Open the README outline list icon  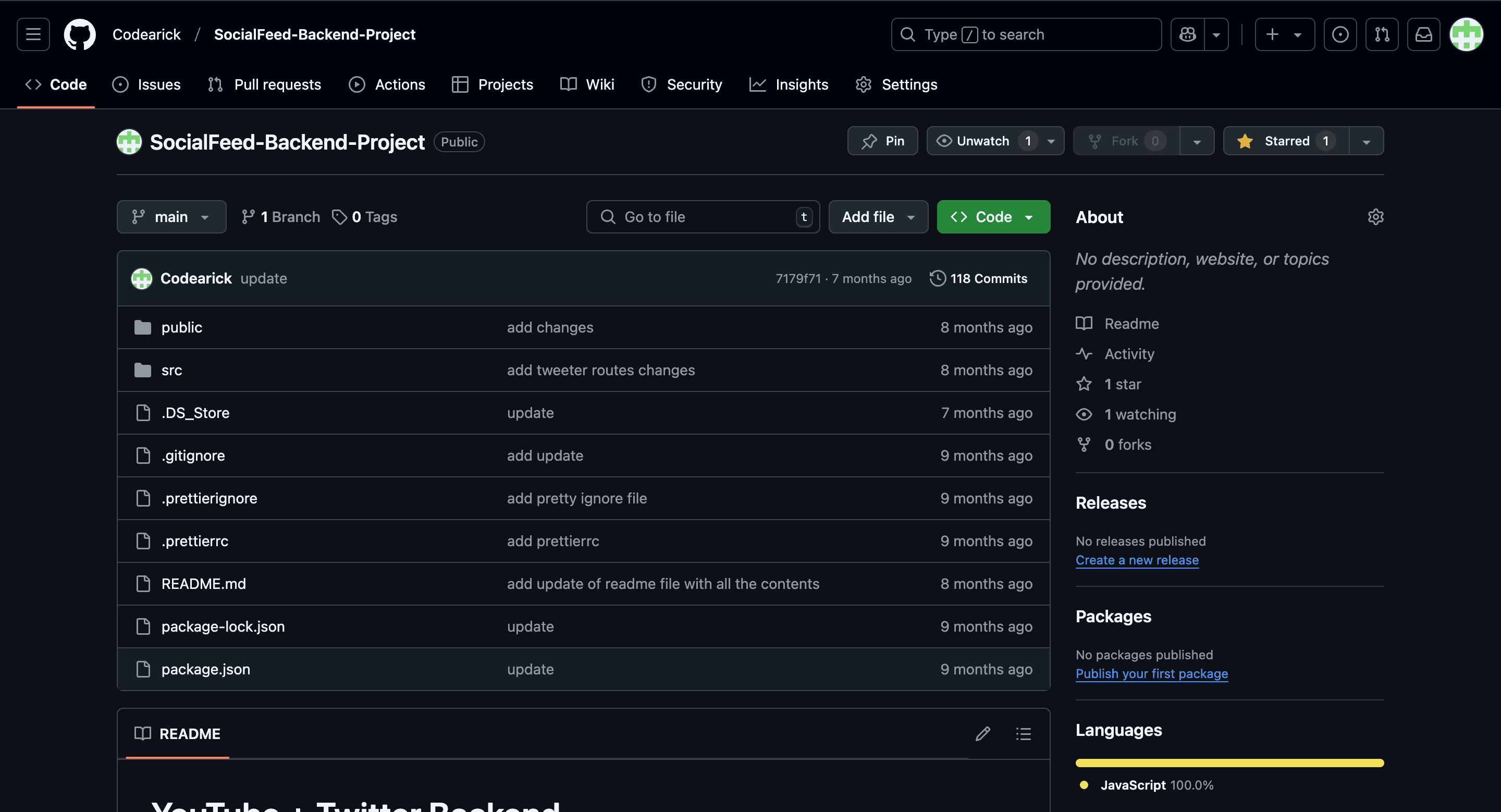coord(1024,734)
